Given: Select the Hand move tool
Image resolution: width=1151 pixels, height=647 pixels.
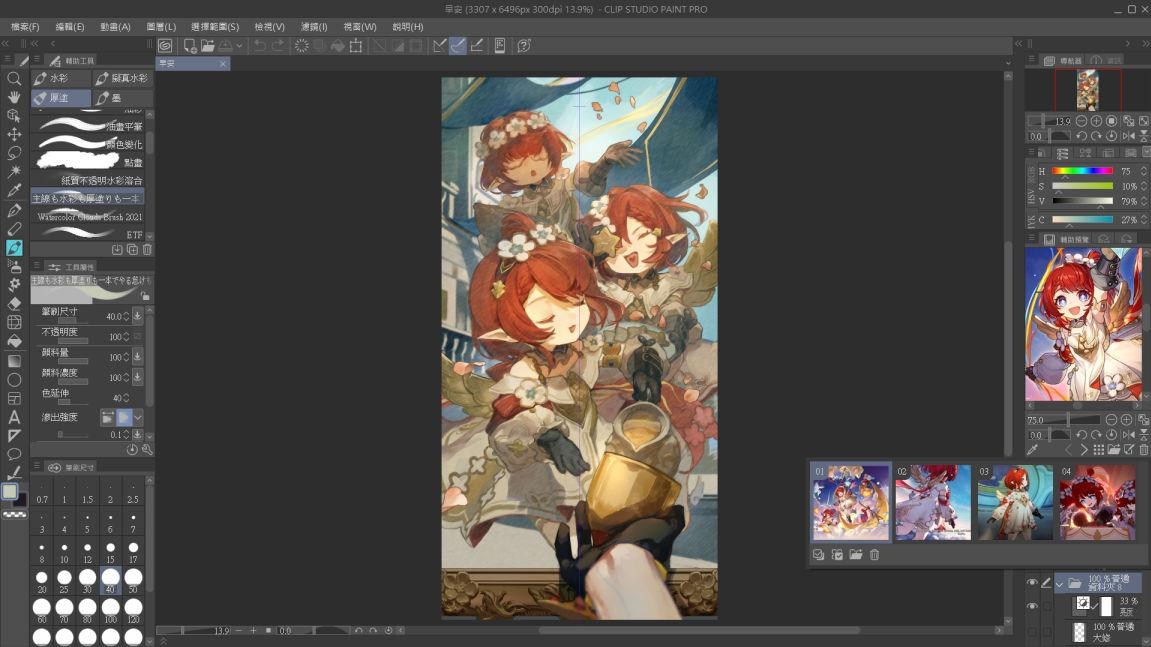Looking at the screenshot, I should pos(14,97).
